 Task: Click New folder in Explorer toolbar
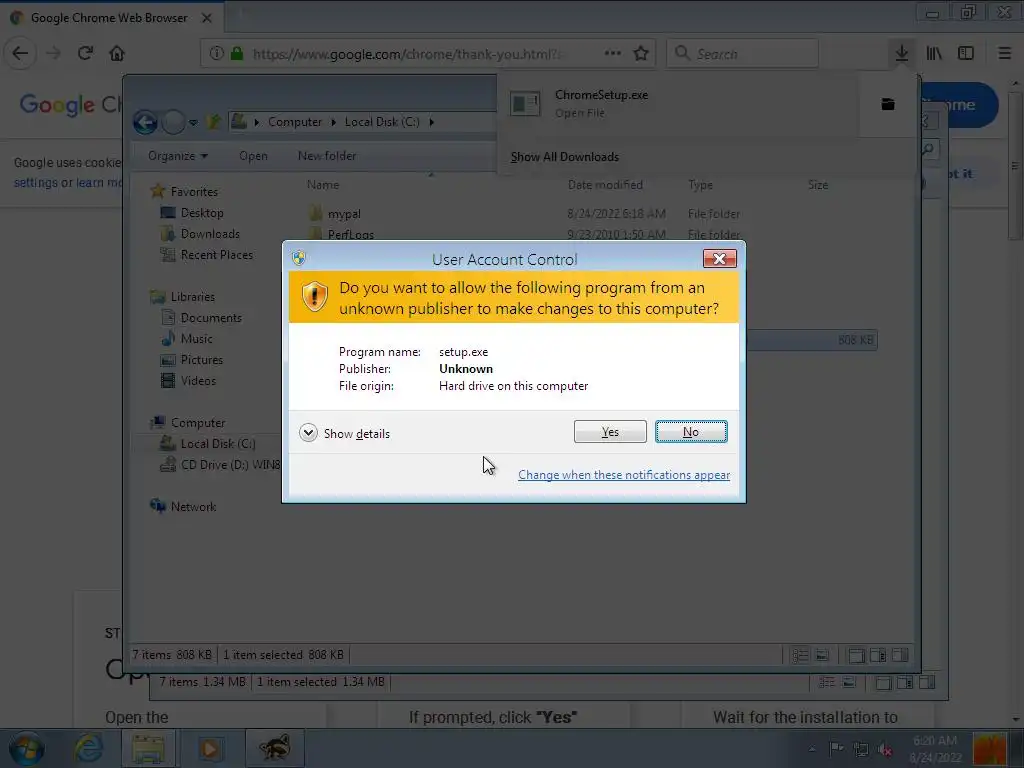[327, 155]
